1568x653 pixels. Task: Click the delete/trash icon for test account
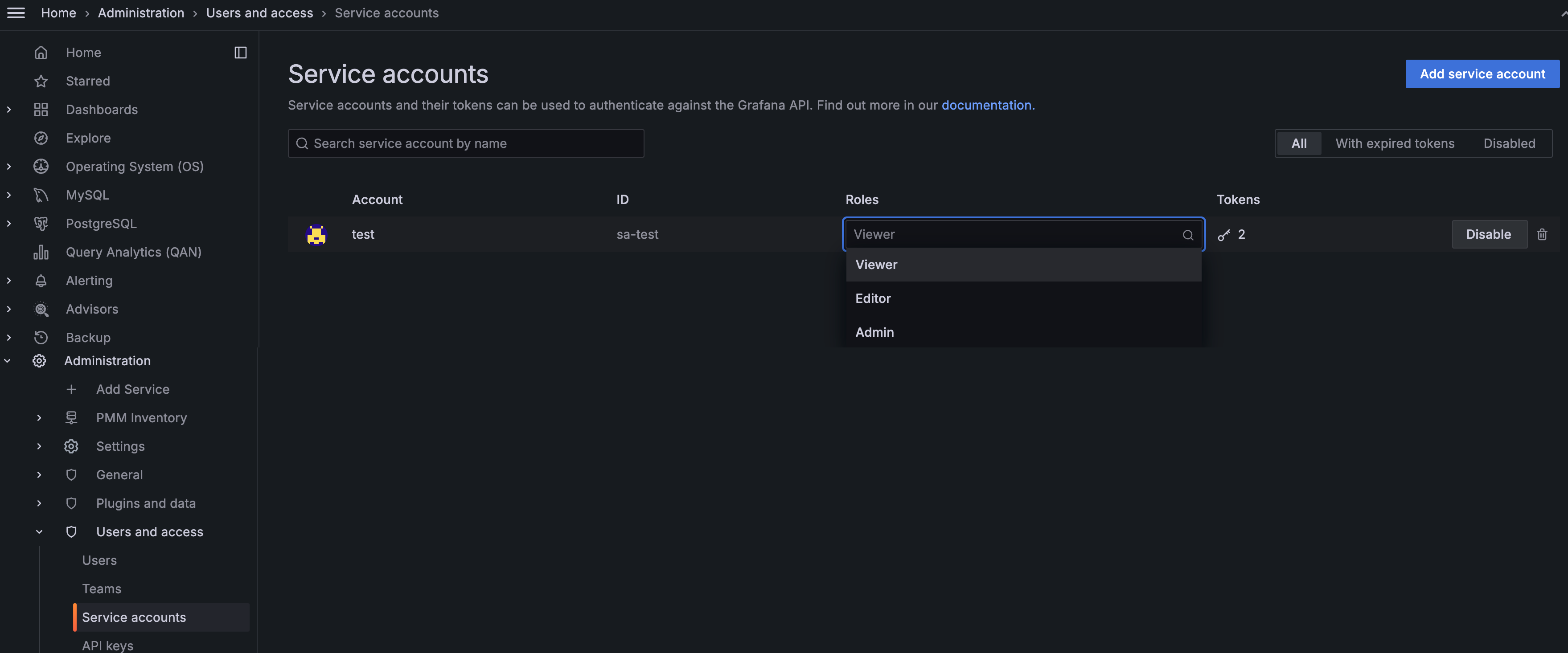[1542, 234]
